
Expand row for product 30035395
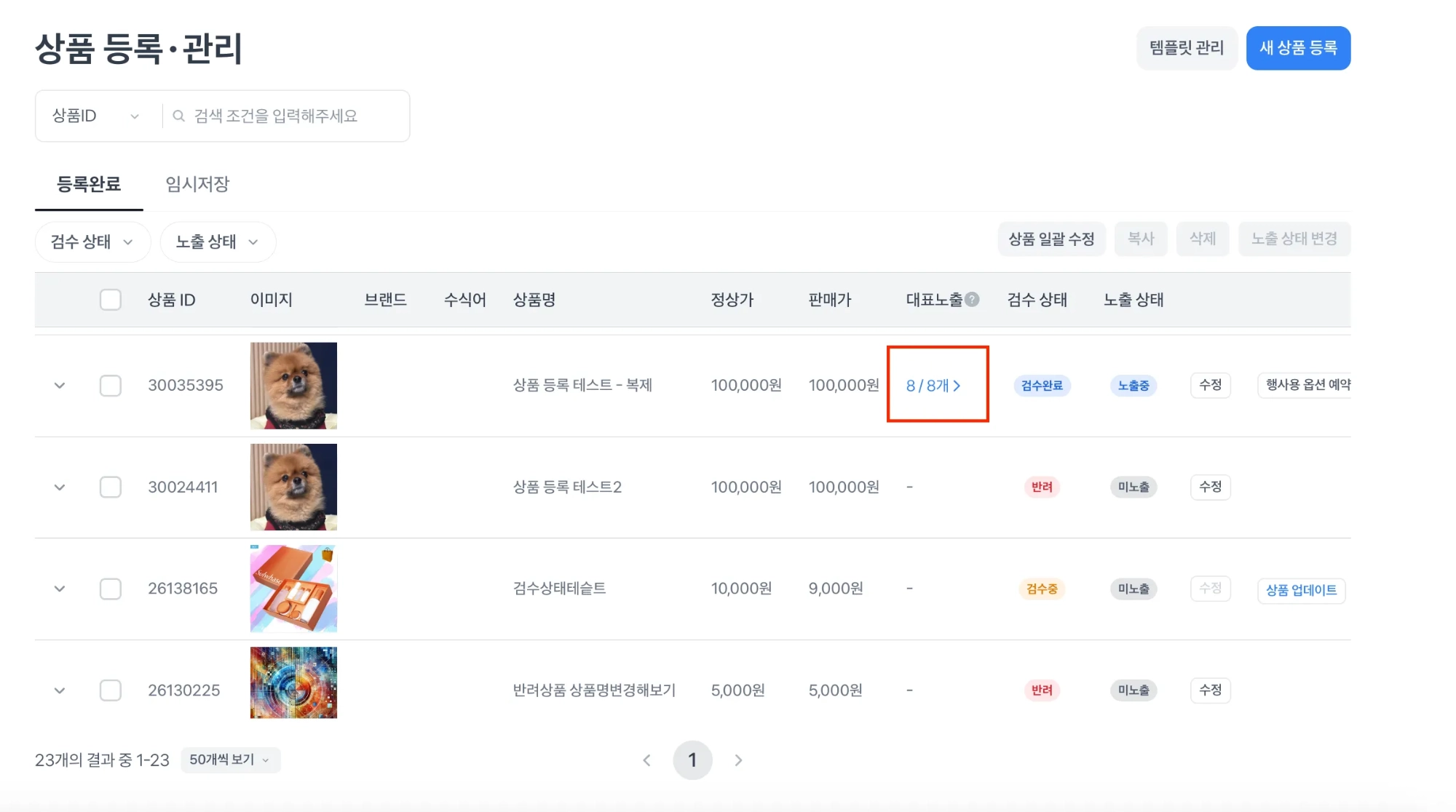tap(60, 386)
